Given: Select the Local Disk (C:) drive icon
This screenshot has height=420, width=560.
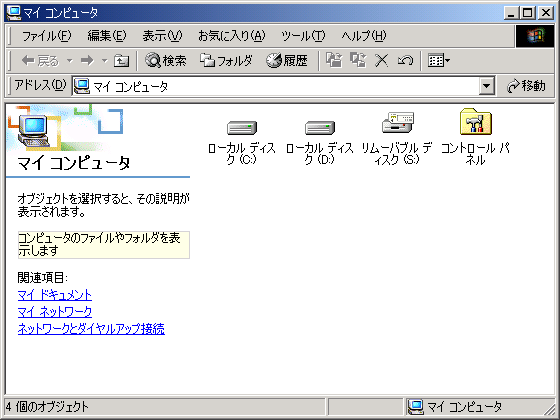Looking at the screenshot, I should tap(242, 128).
